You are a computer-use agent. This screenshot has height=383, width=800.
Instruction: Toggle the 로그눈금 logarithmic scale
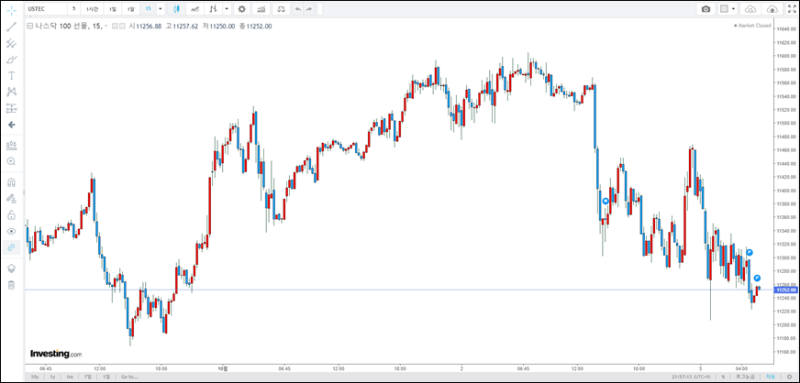744,376
